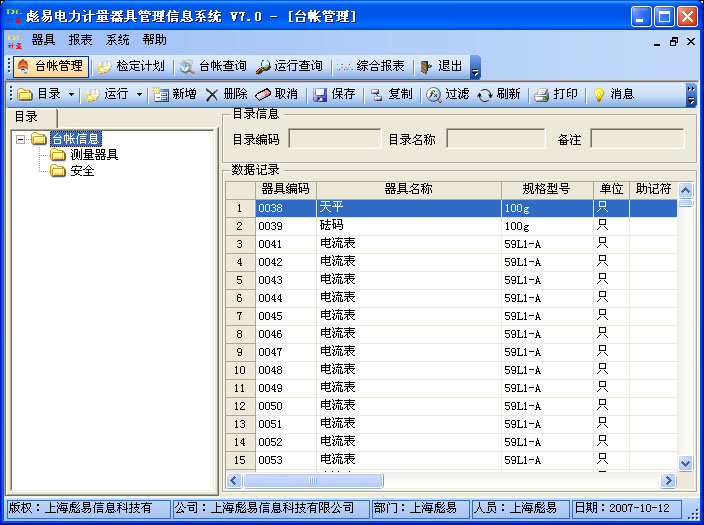Expand the 运行 toolbar dropdown arrow

pyautogui.click(x=139, y=94)
